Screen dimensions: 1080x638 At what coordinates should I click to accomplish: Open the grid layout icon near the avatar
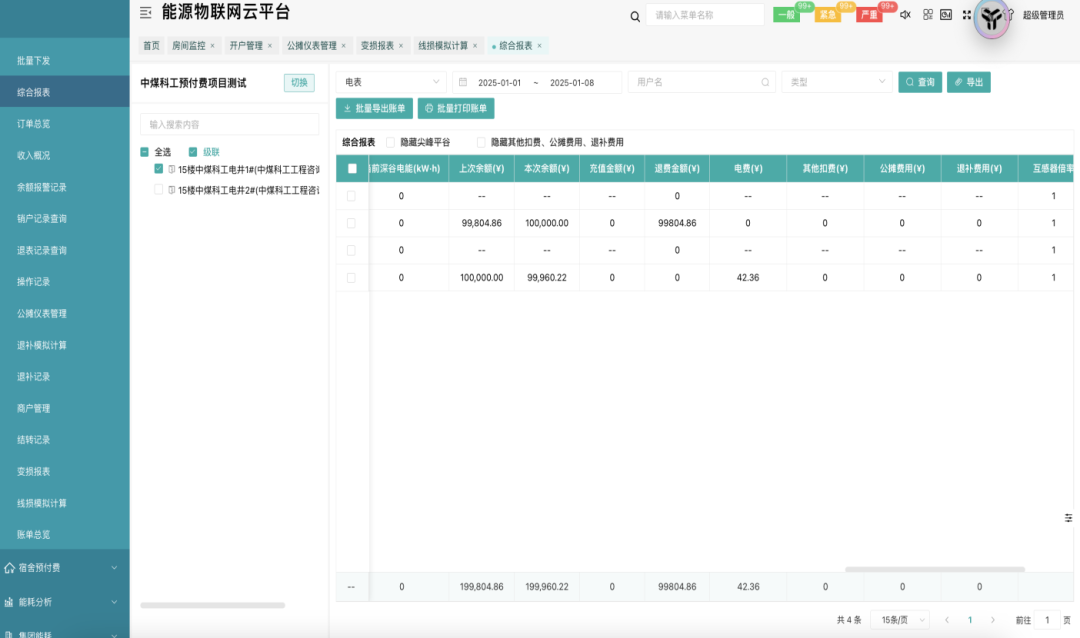point(927,14)
